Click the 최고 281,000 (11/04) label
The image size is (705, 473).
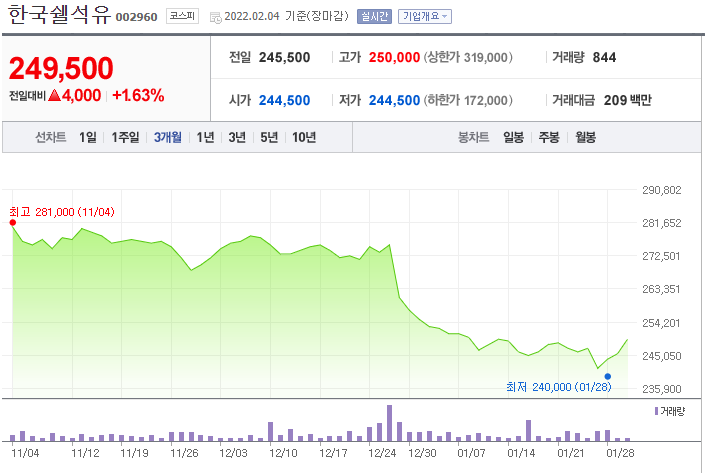pos(62,212)
